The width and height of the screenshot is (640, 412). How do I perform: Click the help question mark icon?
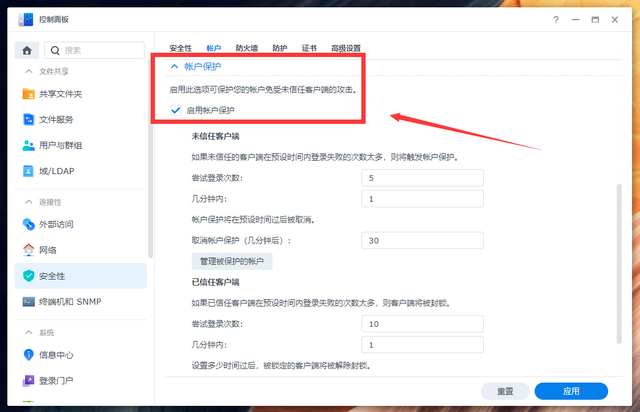point(556,20)
